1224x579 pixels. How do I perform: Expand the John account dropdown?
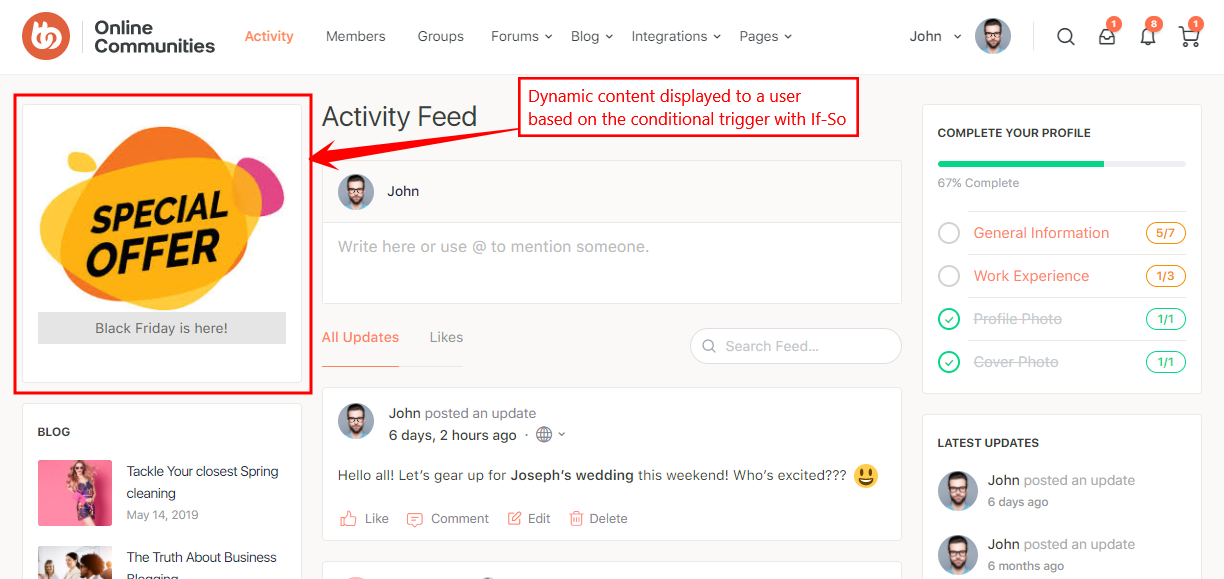(x=933, y=36)
